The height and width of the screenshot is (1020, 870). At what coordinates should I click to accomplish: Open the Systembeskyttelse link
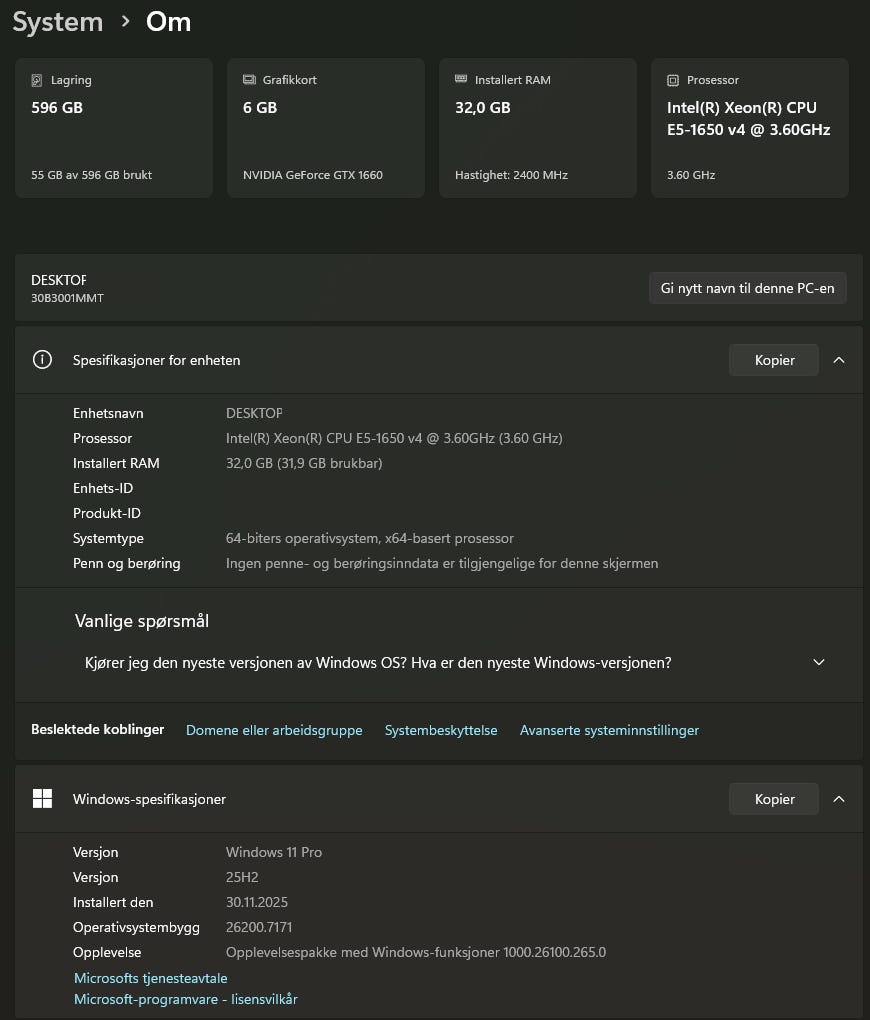(441, 730)
